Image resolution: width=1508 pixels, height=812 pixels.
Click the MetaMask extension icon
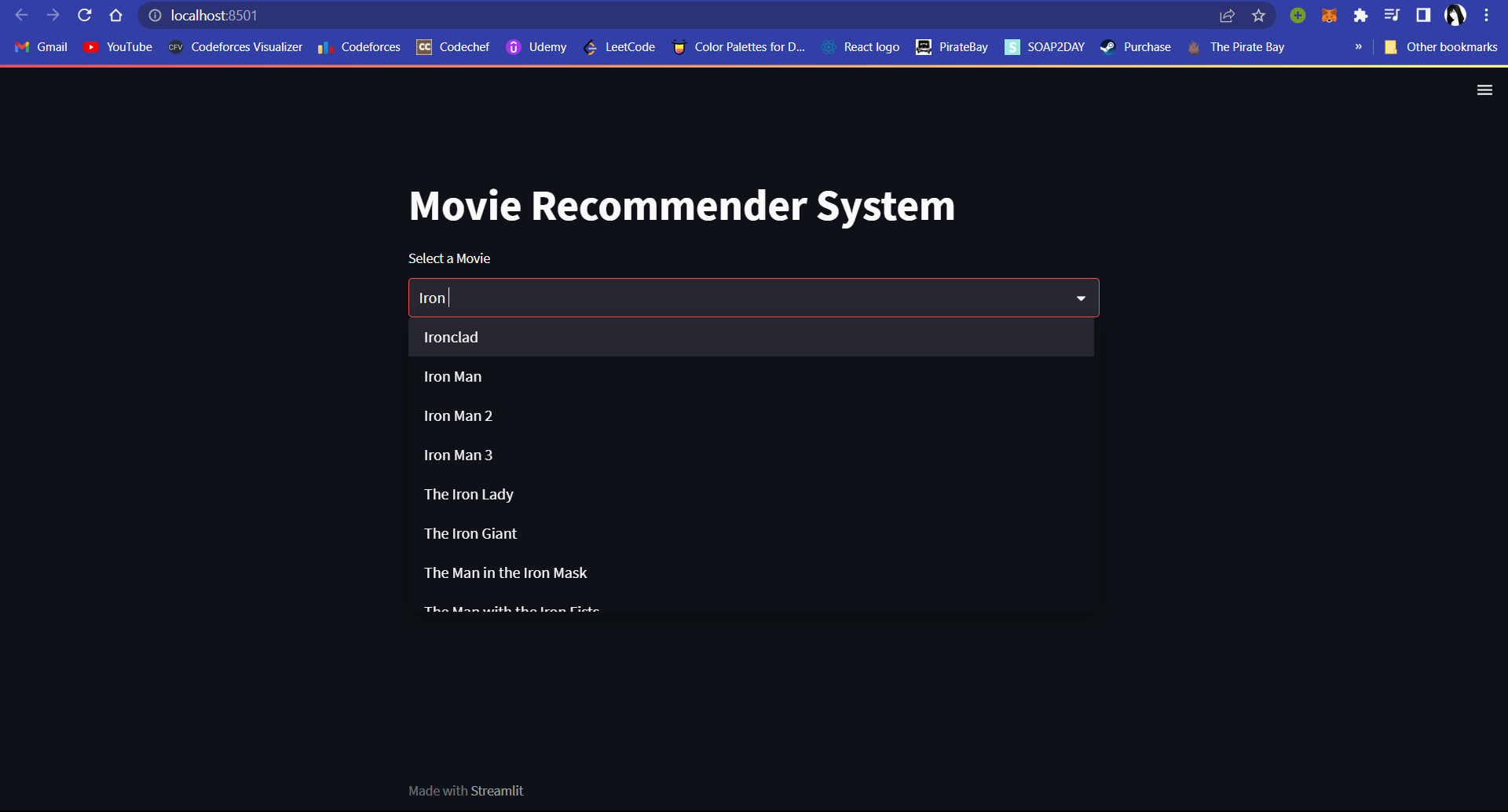pyautogui.click(x=1330, y=15)
